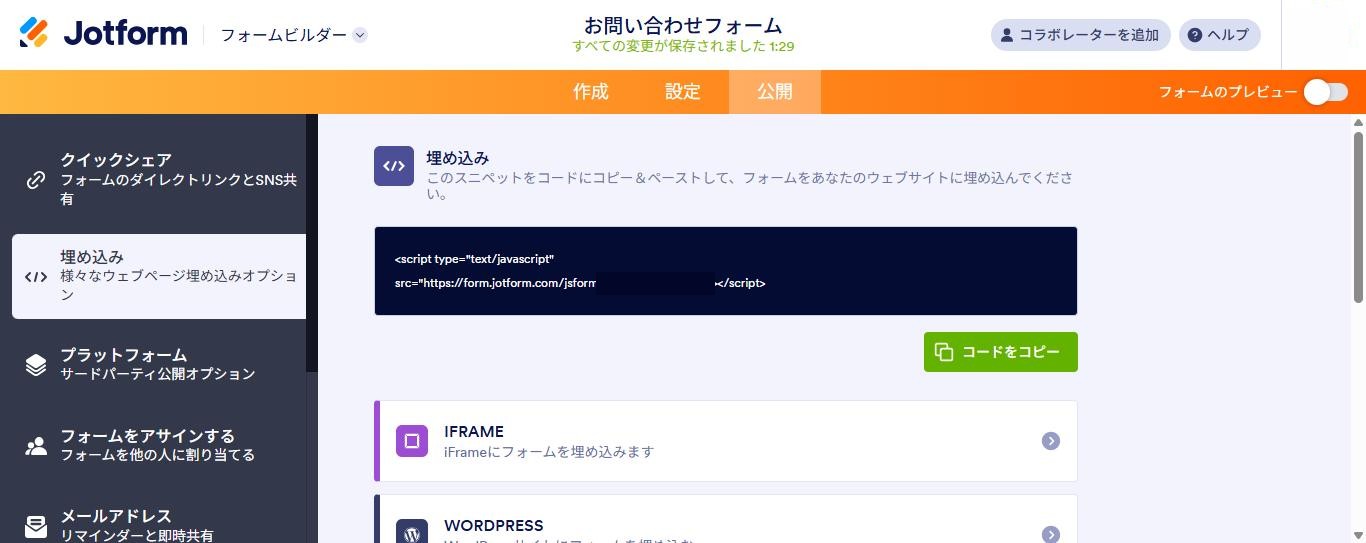The image size is (1366, 543).
Task: Click the question mark help icon
Action: [x=1195, y=35]
